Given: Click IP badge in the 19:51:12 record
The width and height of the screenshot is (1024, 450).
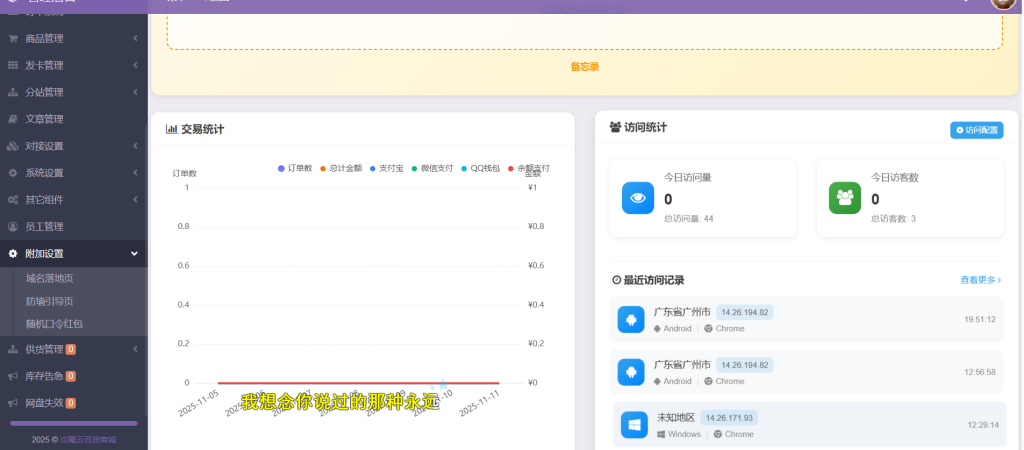Looking at the screenshot, I should [744, 312].
